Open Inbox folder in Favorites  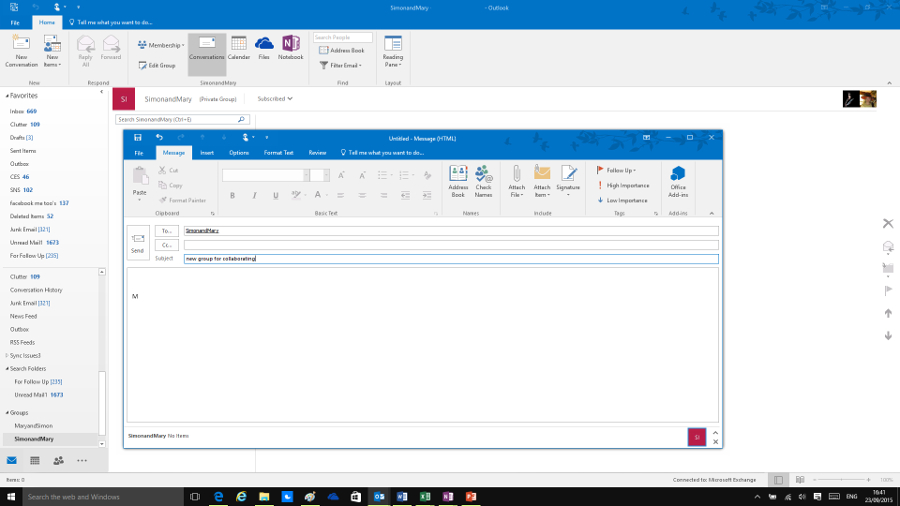coord(23,111)
